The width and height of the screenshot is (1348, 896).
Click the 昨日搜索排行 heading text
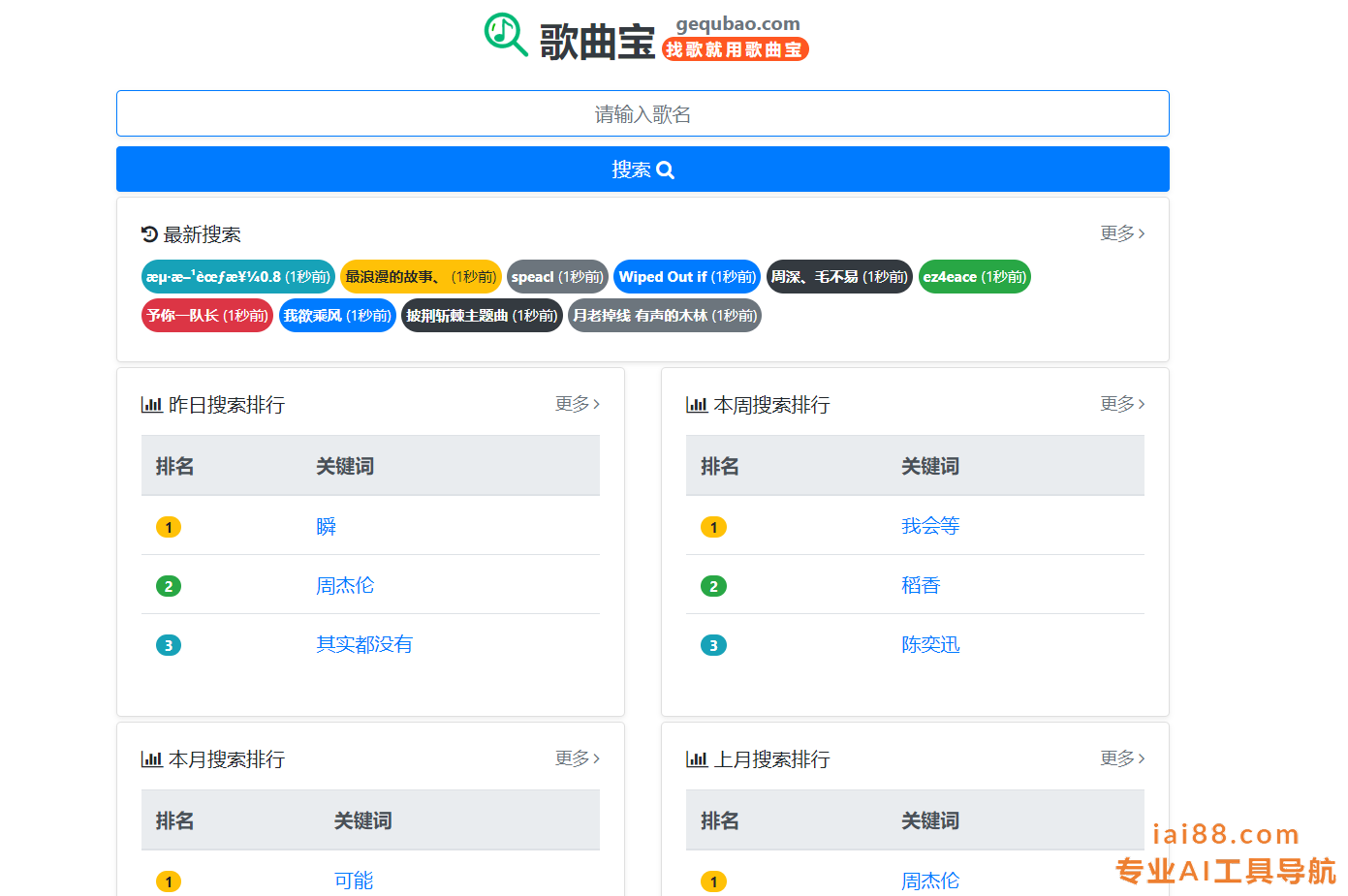coord(227,405)
